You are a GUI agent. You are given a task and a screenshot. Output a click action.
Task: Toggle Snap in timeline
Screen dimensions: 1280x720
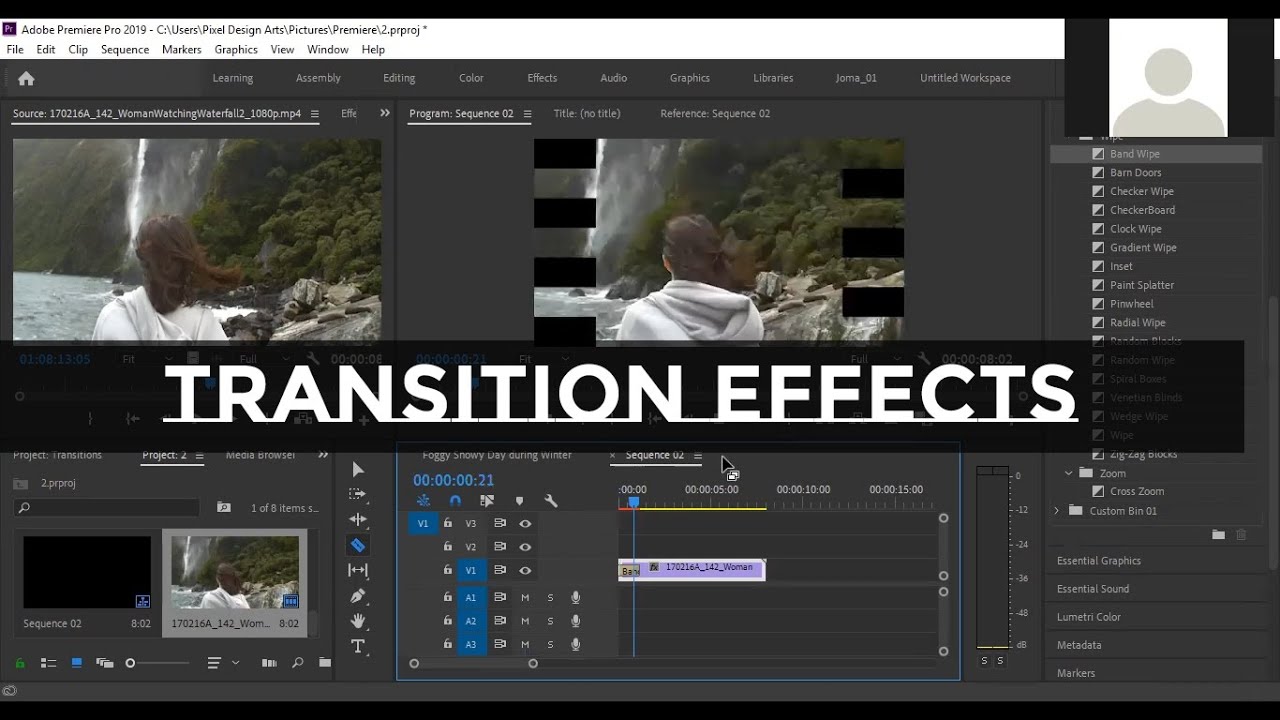[x=455, y=501]
